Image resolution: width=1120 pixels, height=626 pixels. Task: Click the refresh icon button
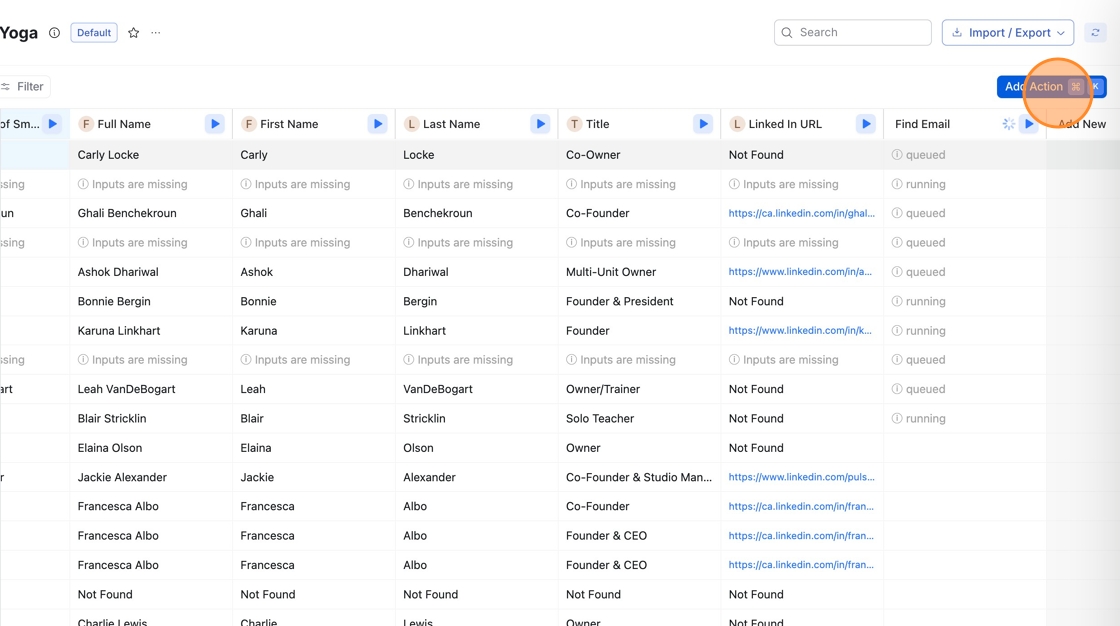pos(1095,33)
